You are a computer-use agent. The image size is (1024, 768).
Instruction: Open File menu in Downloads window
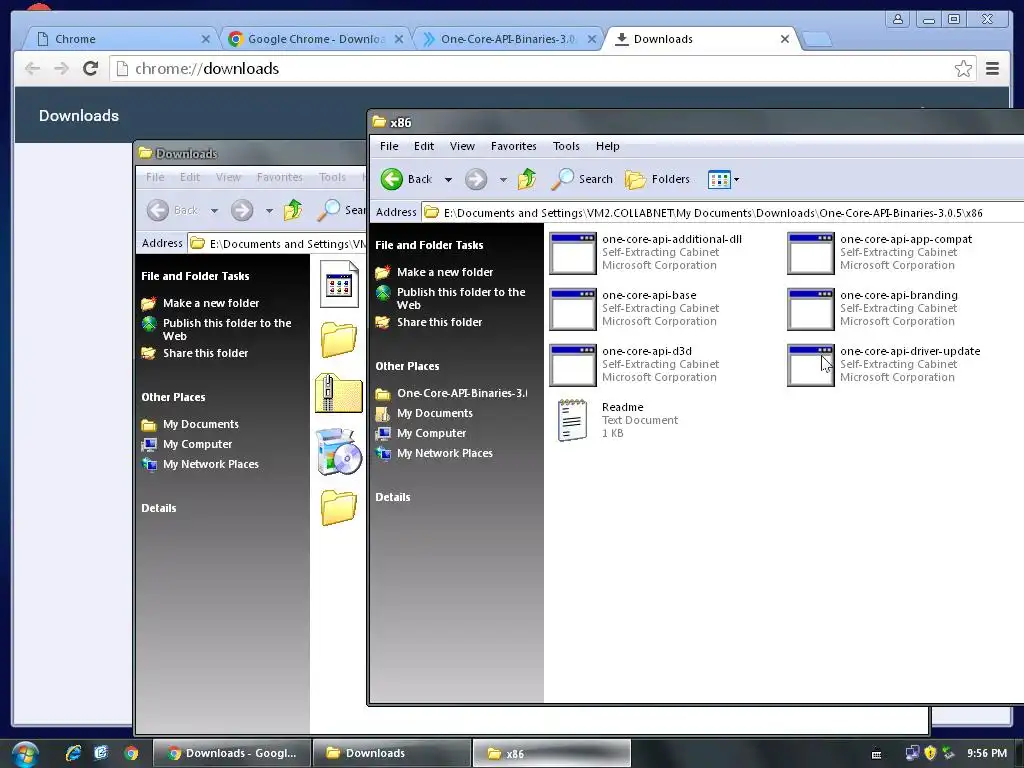pyautogui.click(x=155, y=177)
